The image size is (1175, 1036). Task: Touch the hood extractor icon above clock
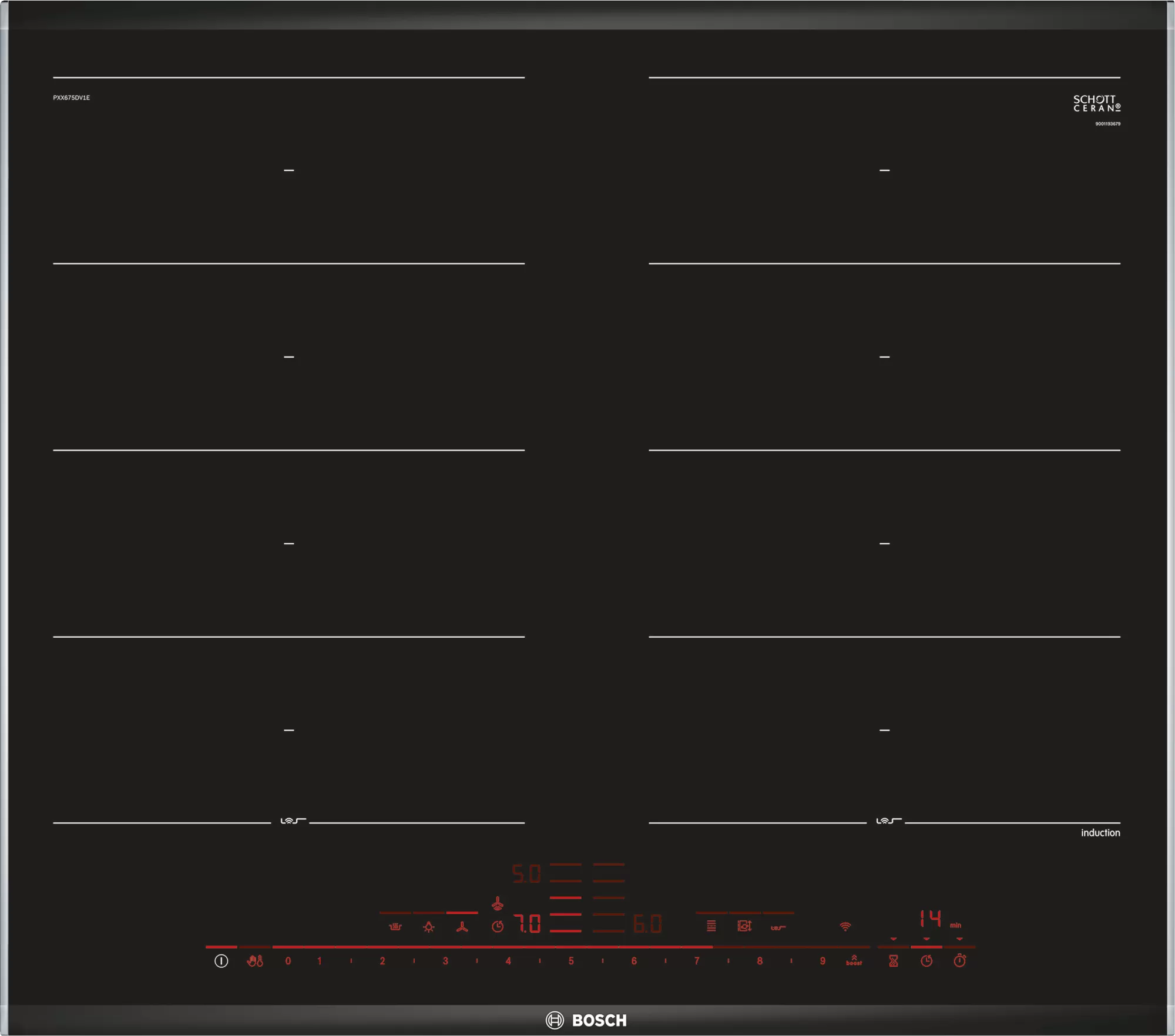[498, 903]
